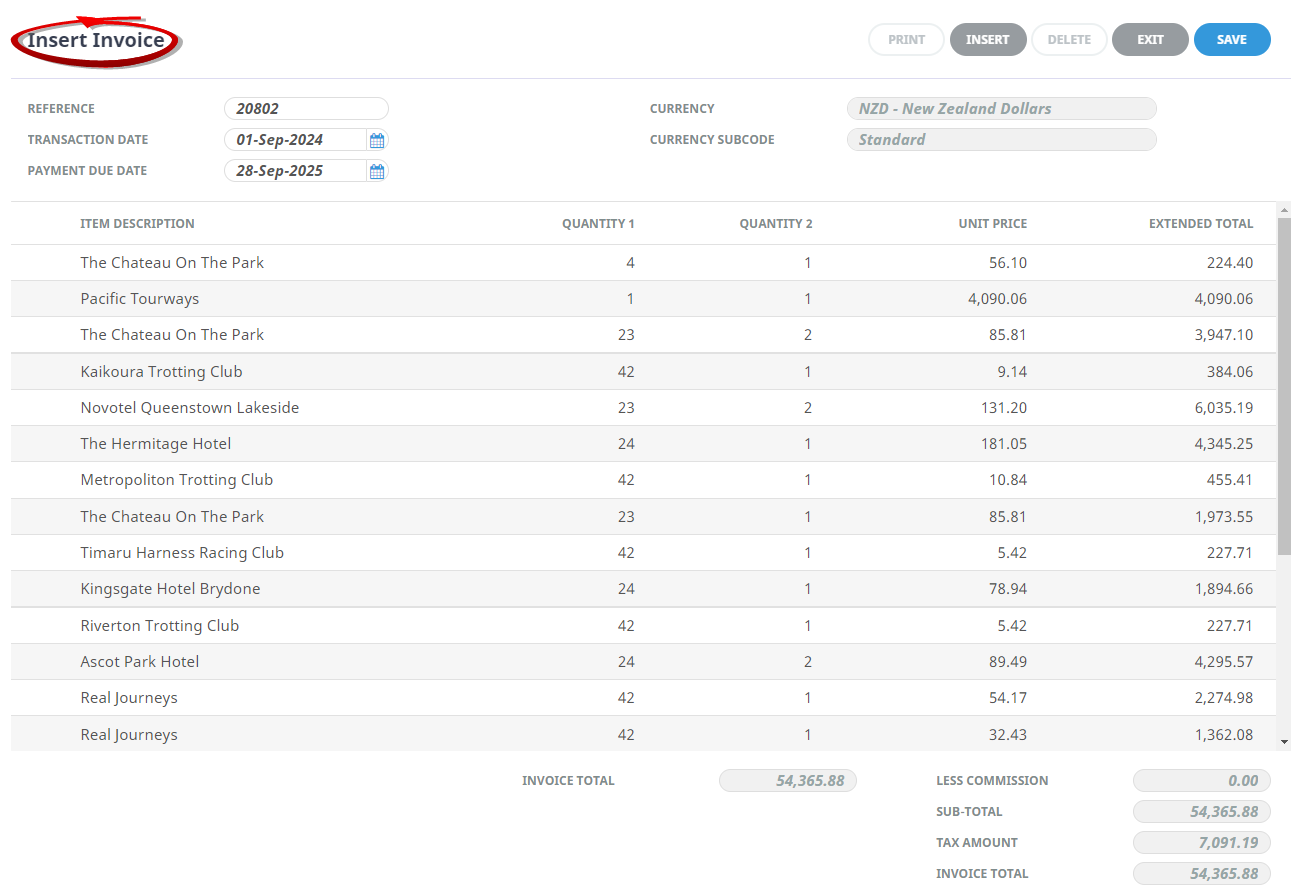1291x887 pixels.
Task: Open the Transaction Date calendar picker
Action: tap(377, 140)
